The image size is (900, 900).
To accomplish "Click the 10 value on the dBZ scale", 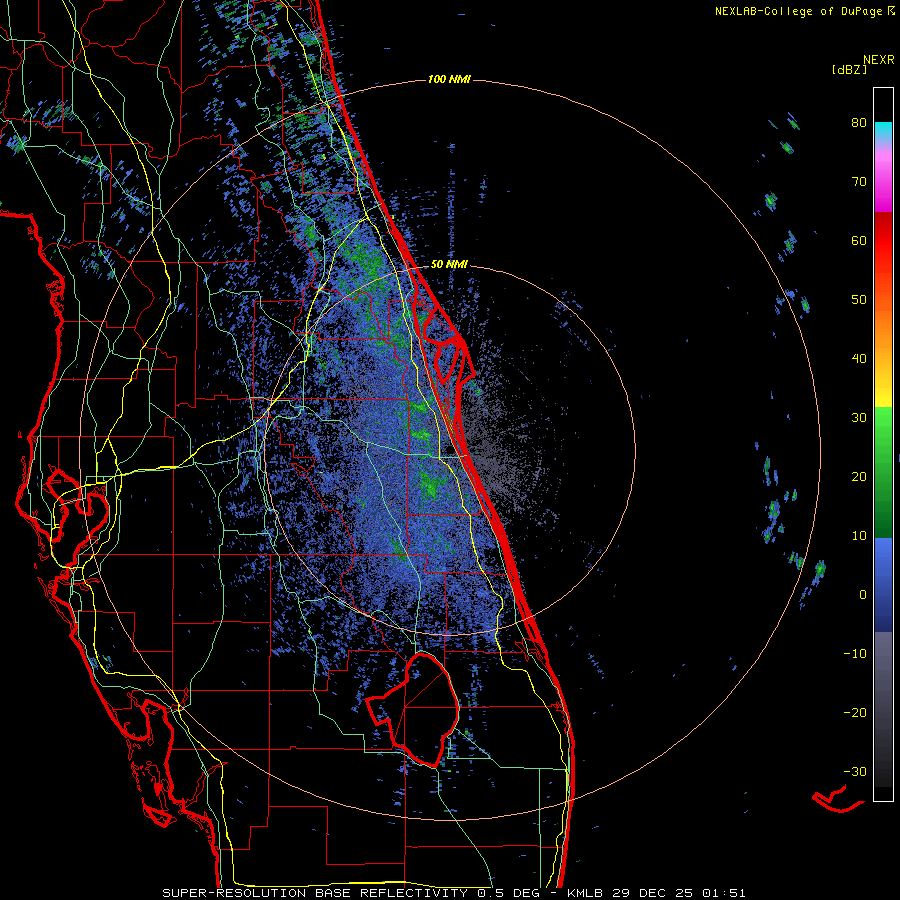I will click(859, 536).
